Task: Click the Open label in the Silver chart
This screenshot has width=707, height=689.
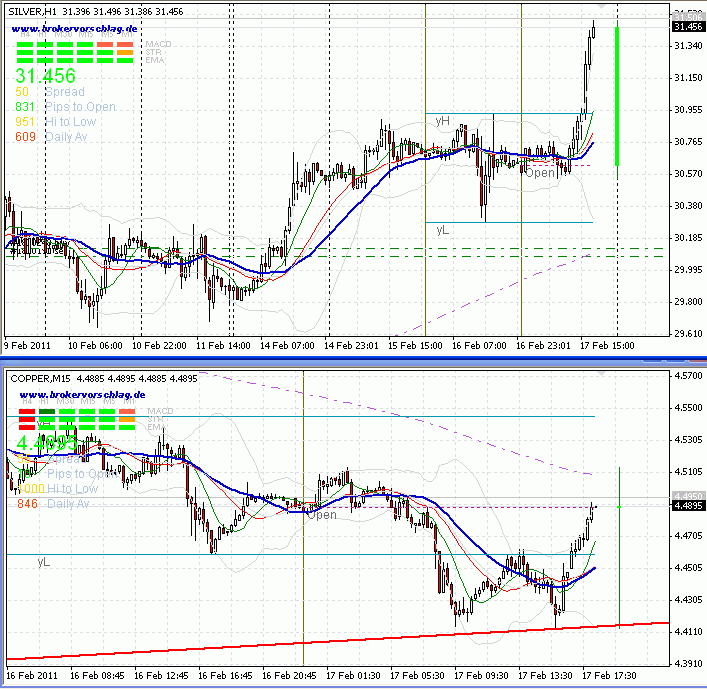Action: (540, 173)
